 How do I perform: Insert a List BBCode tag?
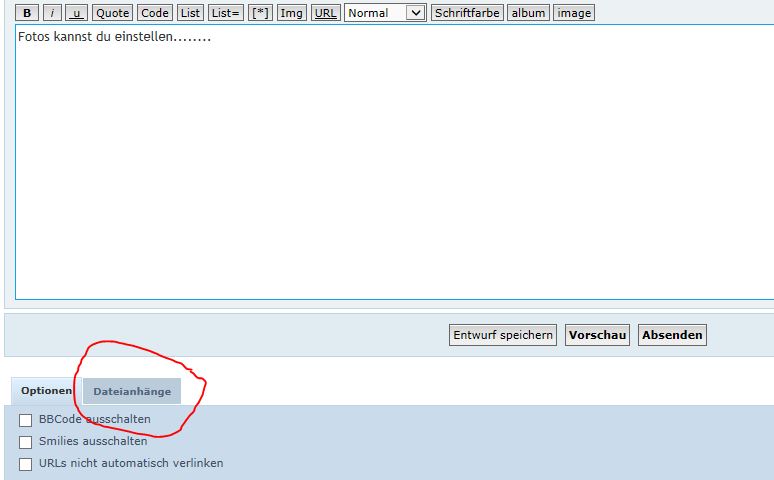[x=190, y=13]
